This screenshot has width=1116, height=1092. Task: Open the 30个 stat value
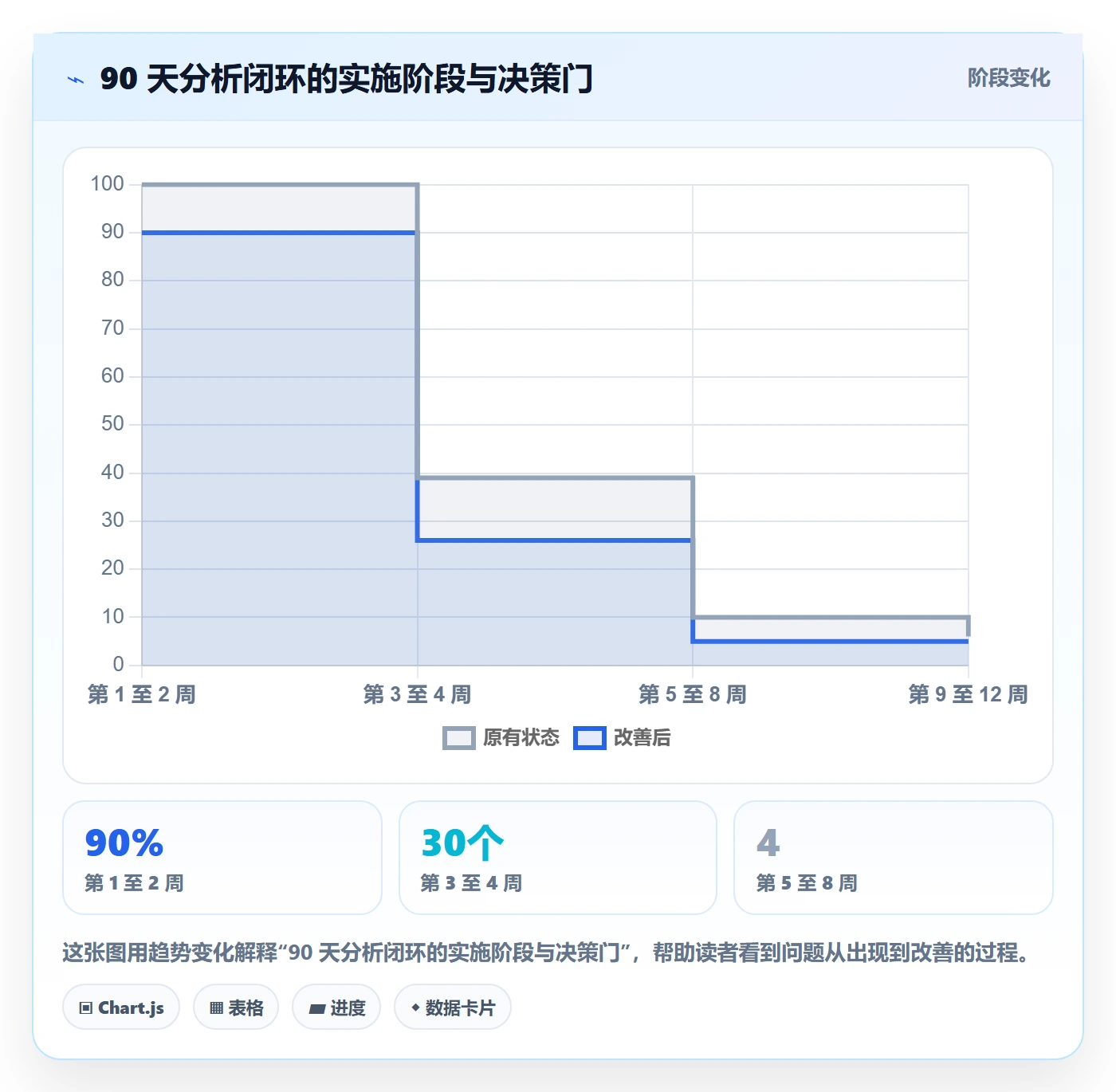(x=462, y=843)
